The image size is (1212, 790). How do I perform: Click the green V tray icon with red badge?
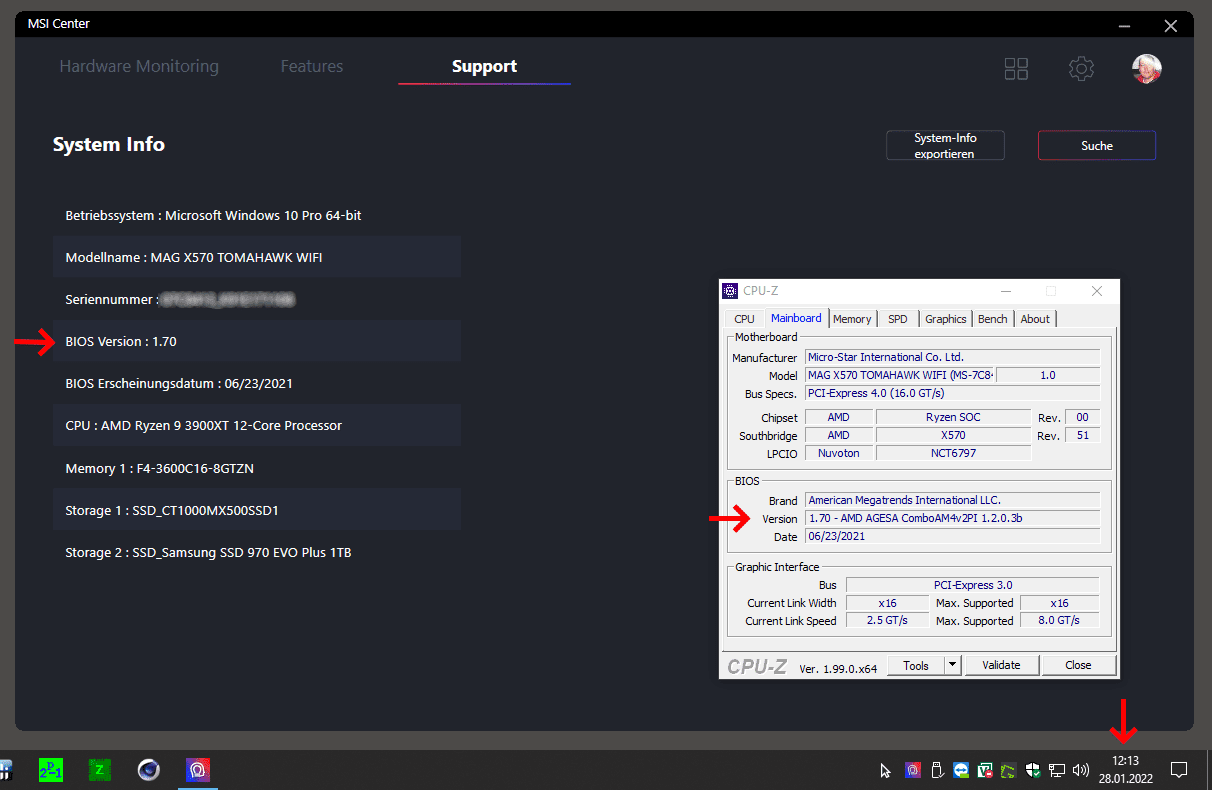tap(986, 770)
